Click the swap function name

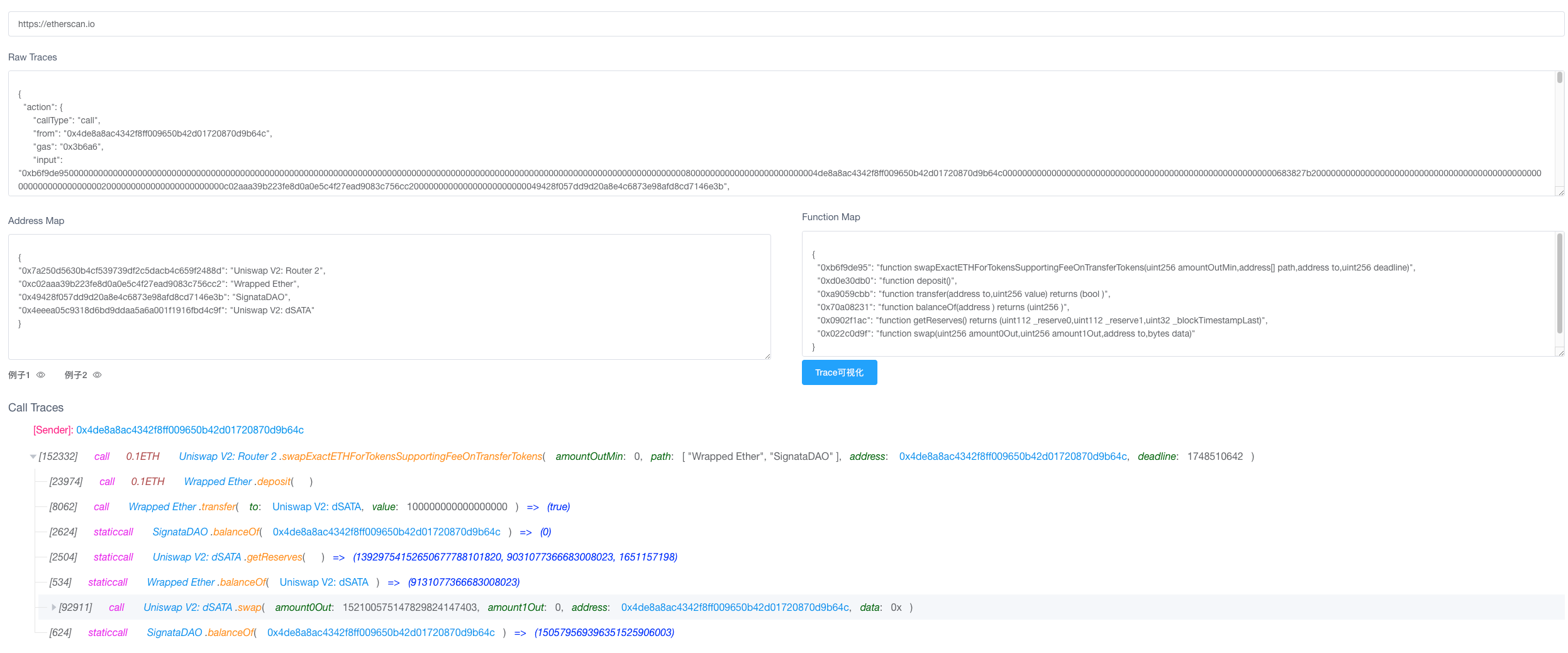point(249,608)
